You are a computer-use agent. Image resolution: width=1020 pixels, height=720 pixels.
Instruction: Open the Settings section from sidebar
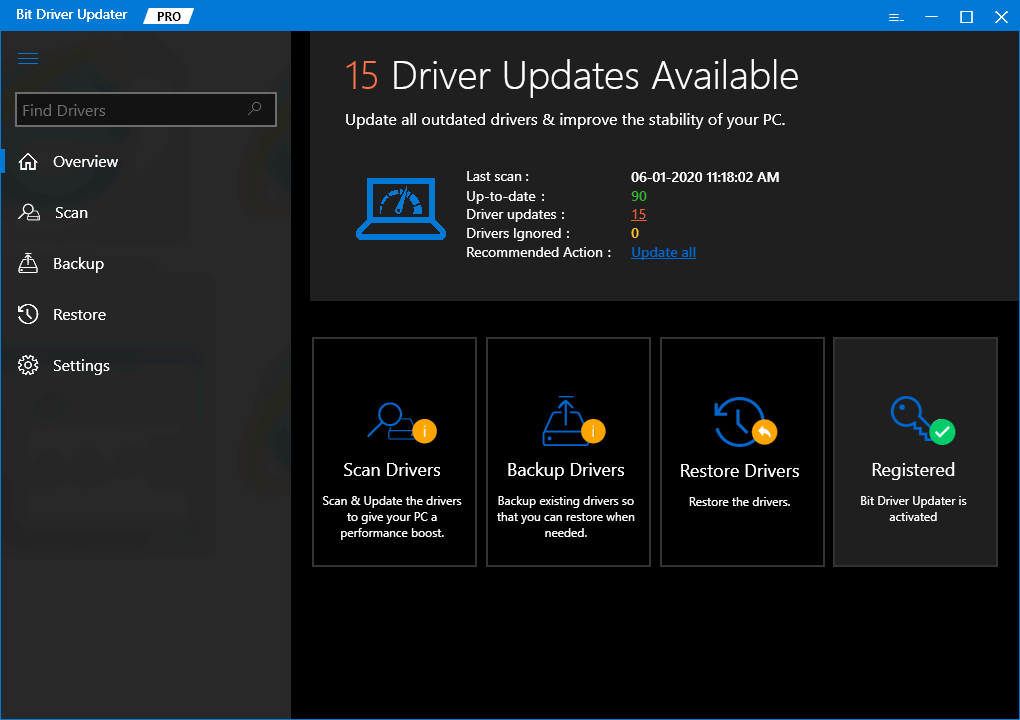coord(81,365)
